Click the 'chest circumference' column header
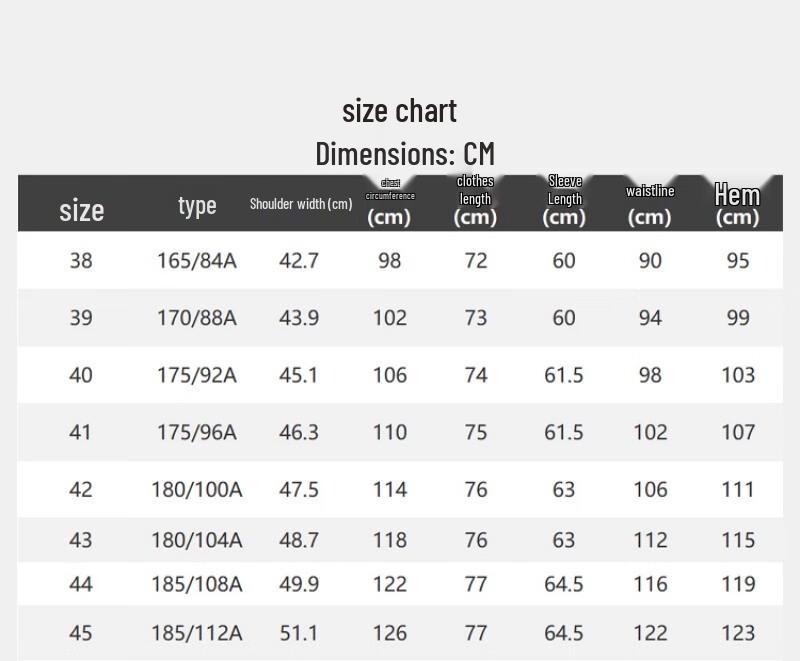This screenshot has width=800, height=661. click(390, 203)
